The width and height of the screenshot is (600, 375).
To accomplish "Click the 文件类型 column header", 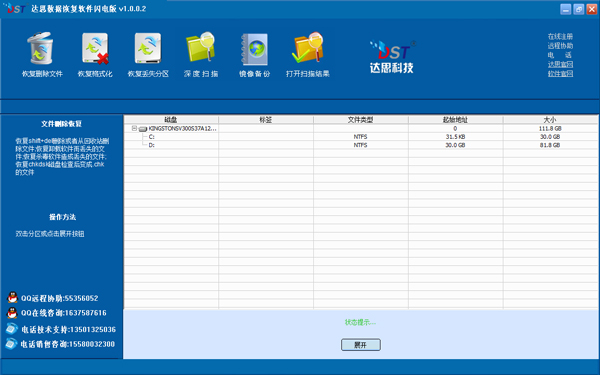I will (x=360, y=120).
